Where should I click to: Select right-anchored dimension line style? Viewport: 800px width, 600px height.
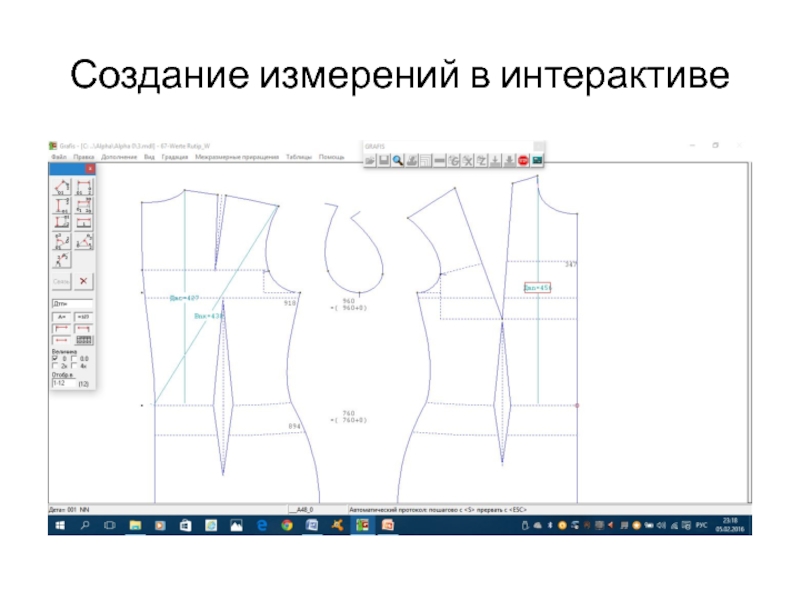[84, 328]
